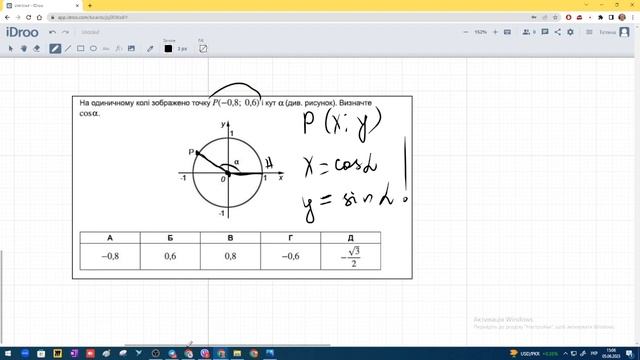Open browser side panel icon

click(x=611, y=17)
